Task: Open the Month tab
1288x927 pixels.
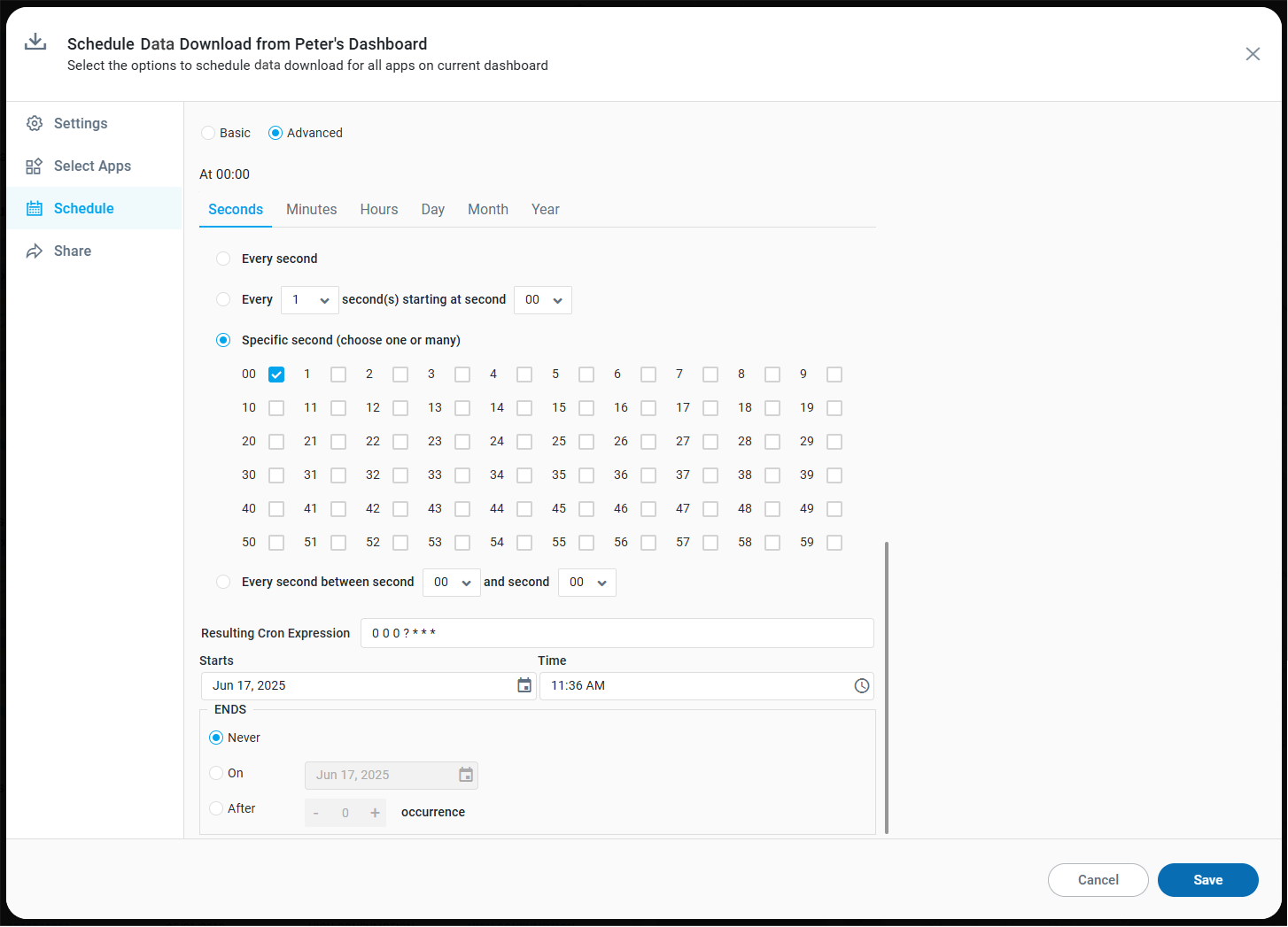Action: click(487, 210)
